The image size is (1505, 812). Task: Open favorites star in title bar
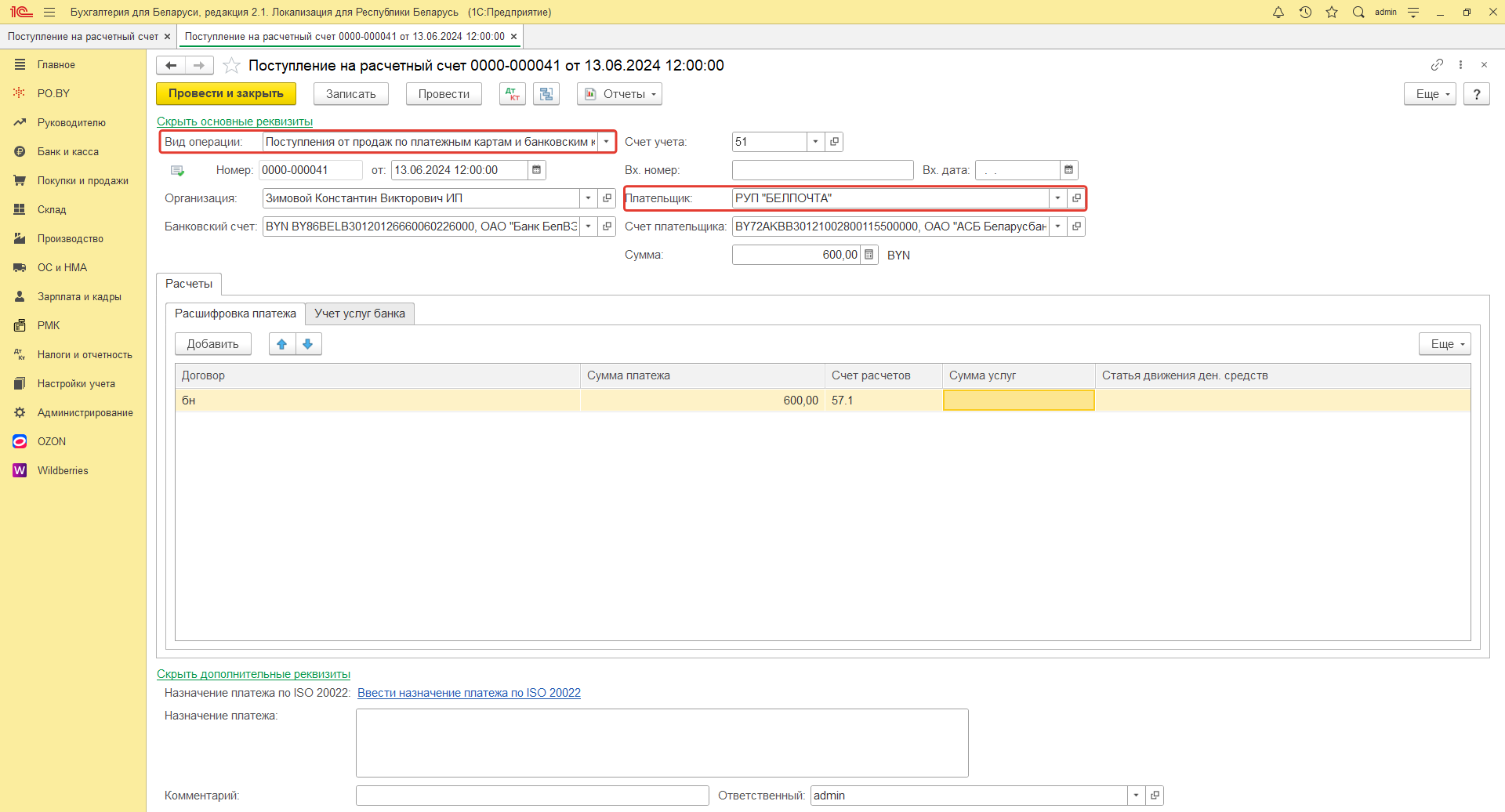coord(1332,12)
